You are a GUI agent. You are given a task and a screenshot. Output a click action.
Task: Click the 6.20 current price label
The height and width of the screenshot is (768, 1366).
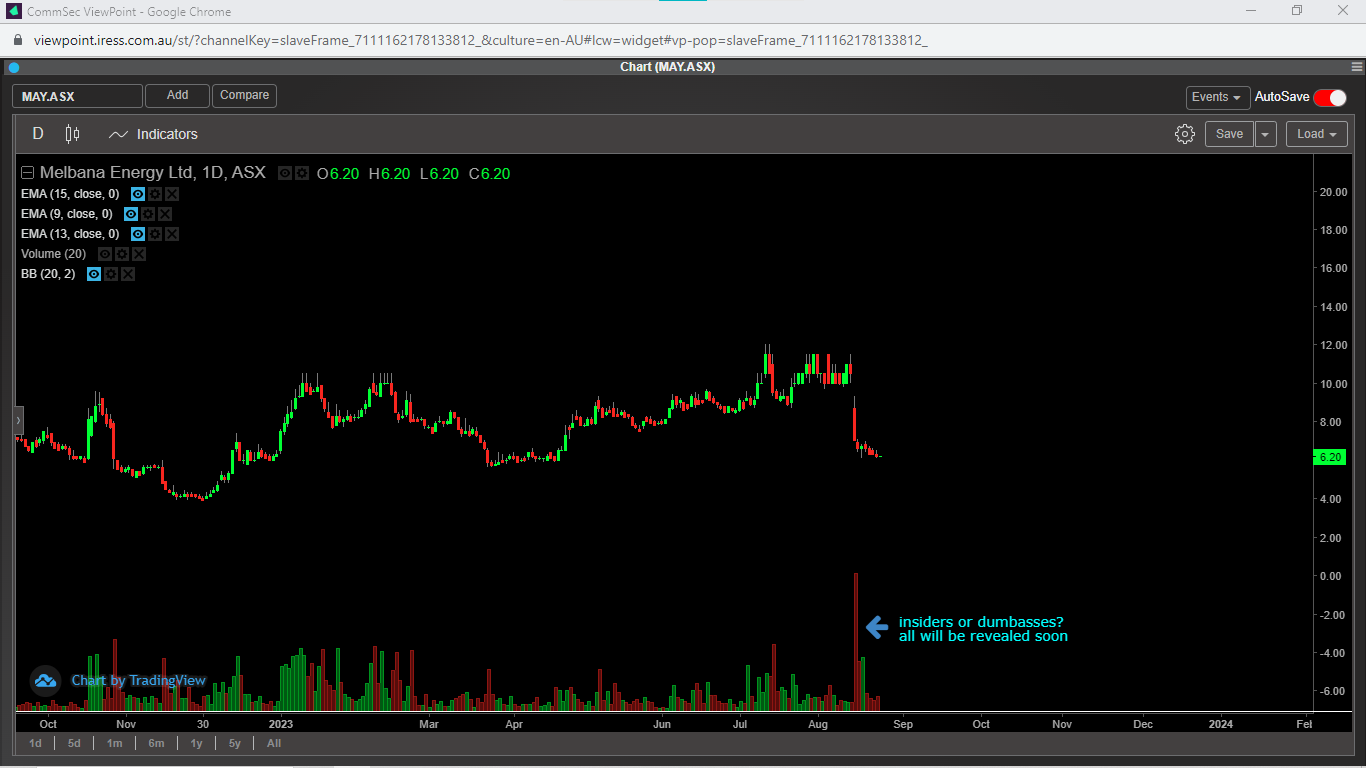[1329, 457]
